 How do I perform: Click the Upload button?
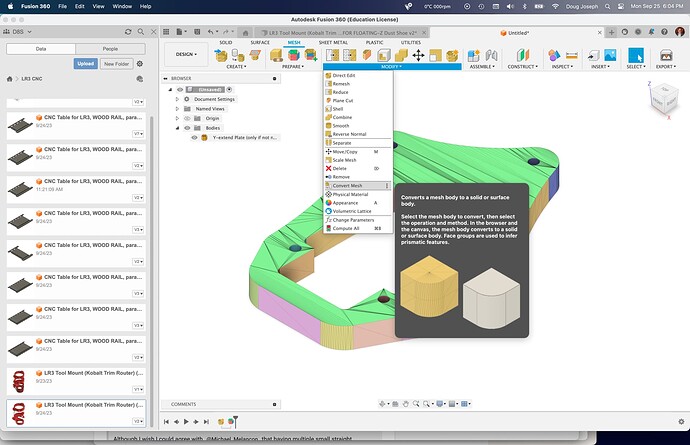85,64
